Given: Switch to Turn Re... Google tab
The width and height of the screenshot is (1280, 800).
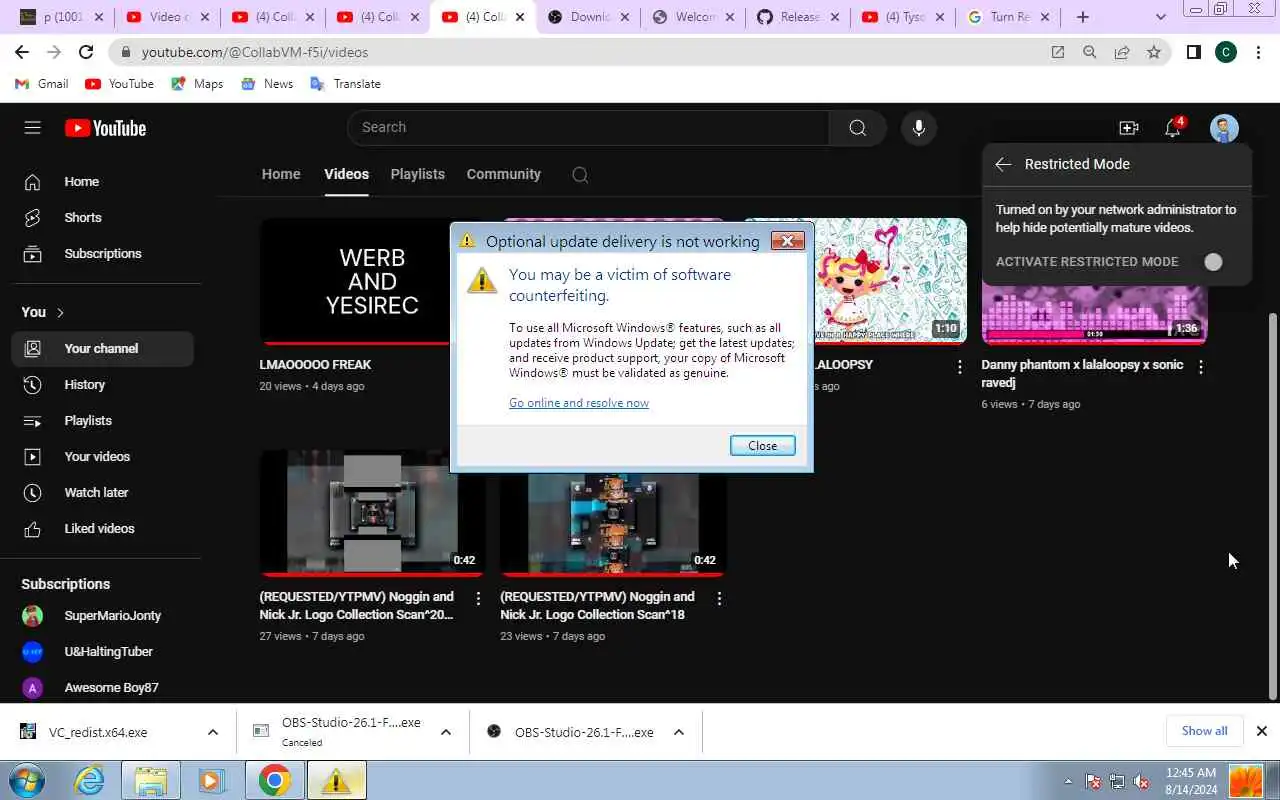Looking at the screenshot, I should (x=1007, y=17).
